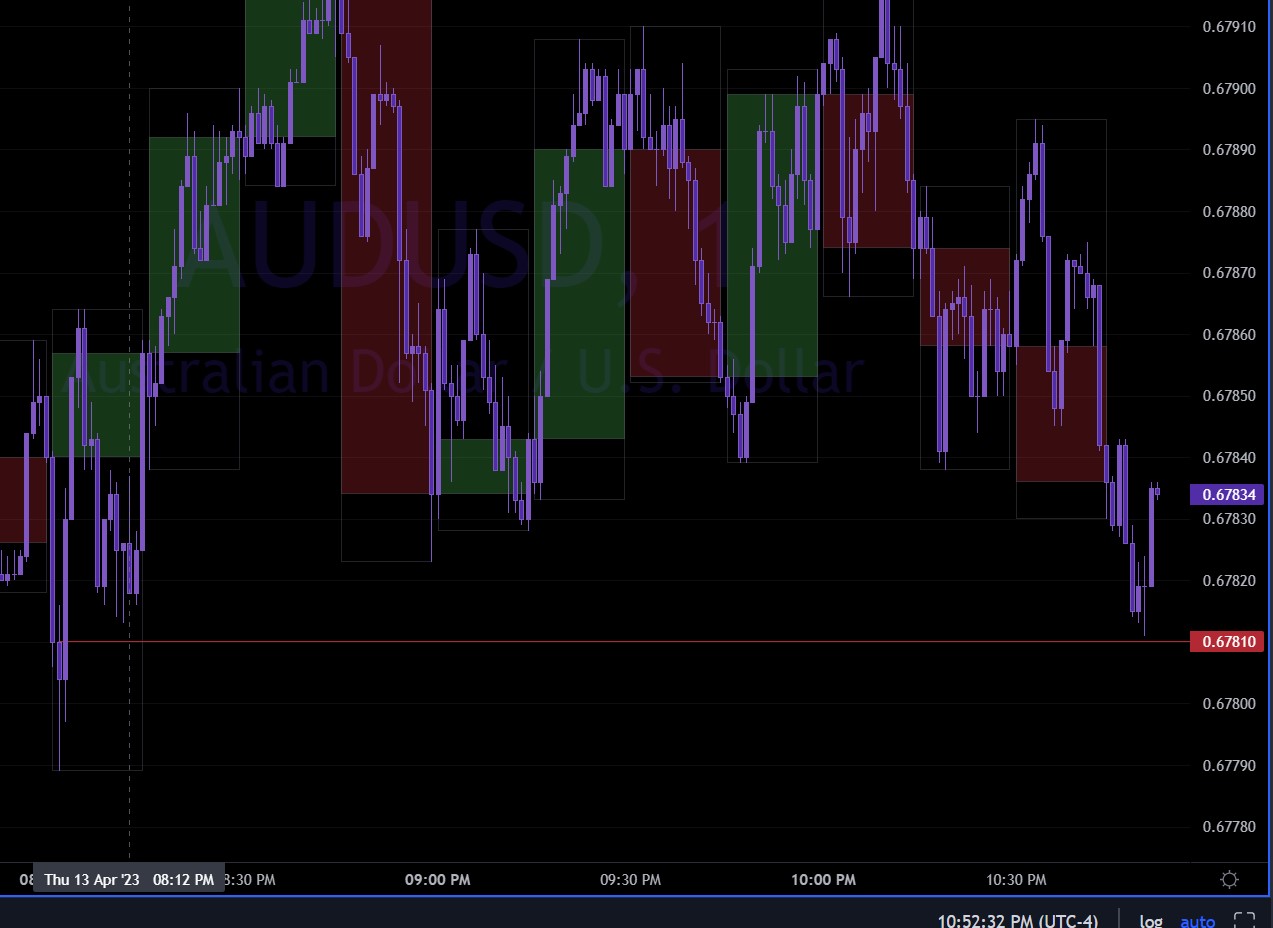Click the Thu 13 Apr '23 08:12 PM crosshair date label

coord(129,879)
